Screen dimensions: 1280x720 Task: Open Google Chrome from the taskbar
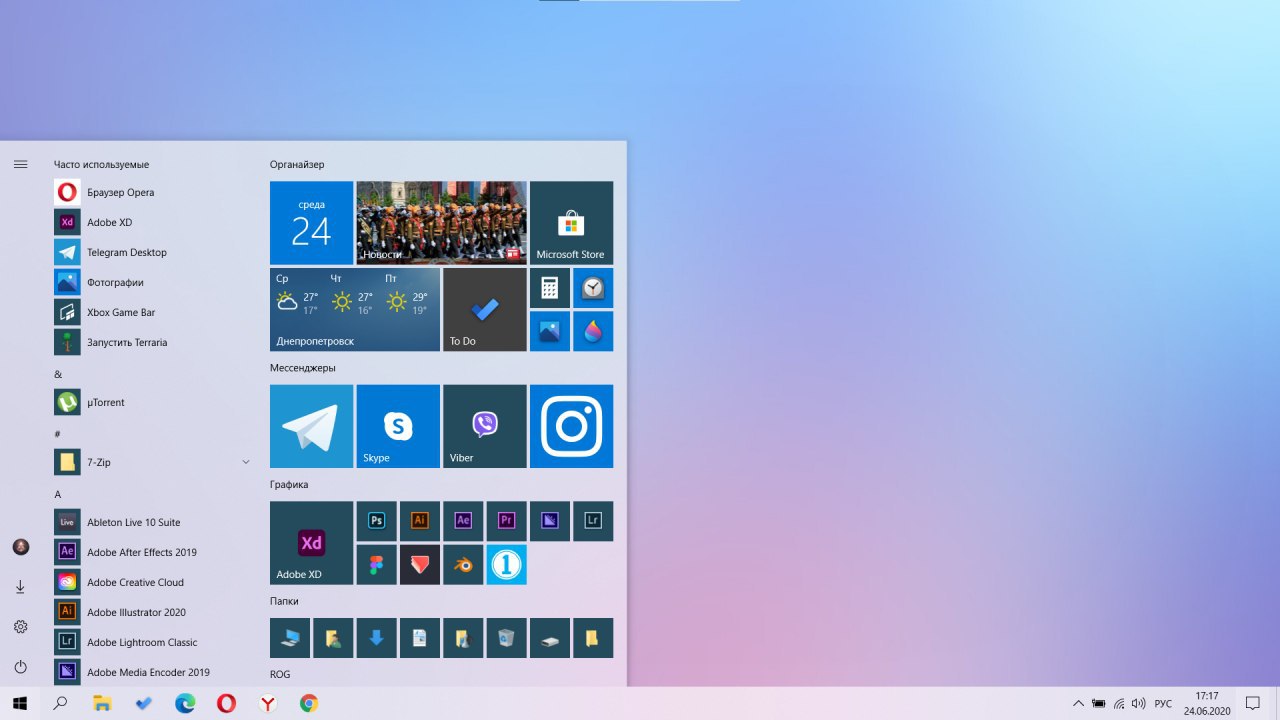coord(309,703)
